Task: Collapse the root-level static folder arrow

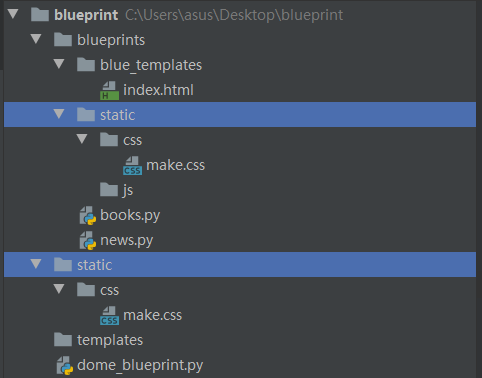Action: (36, 264)
